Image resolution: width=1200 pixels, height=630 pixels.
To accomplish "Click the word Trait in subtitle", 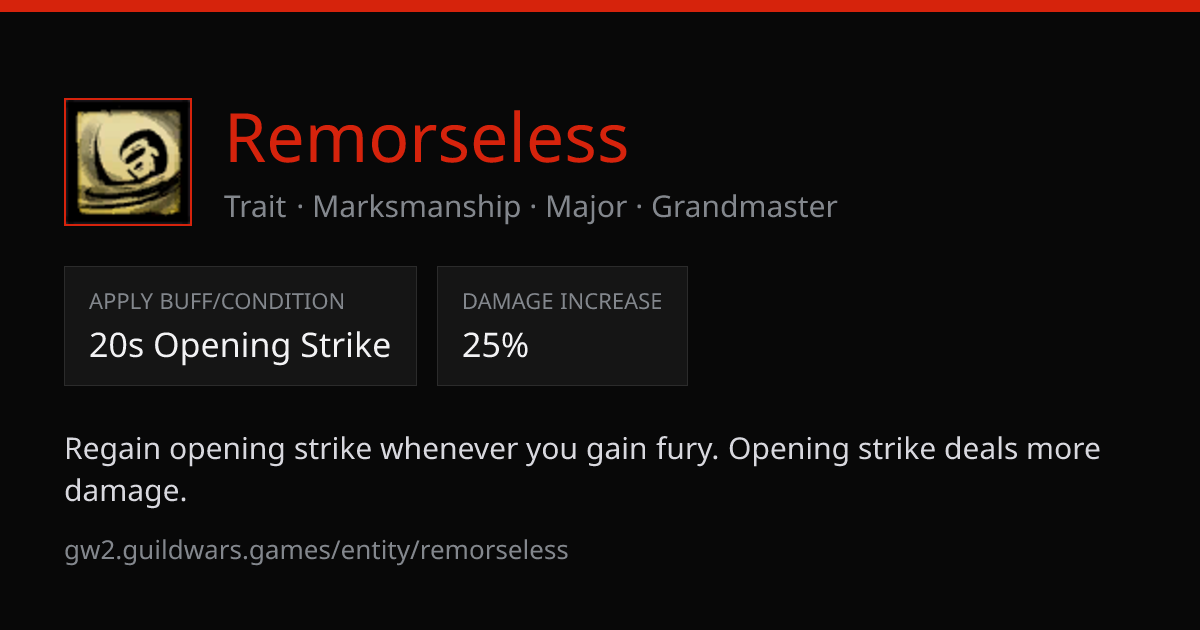I will point(255,207).
